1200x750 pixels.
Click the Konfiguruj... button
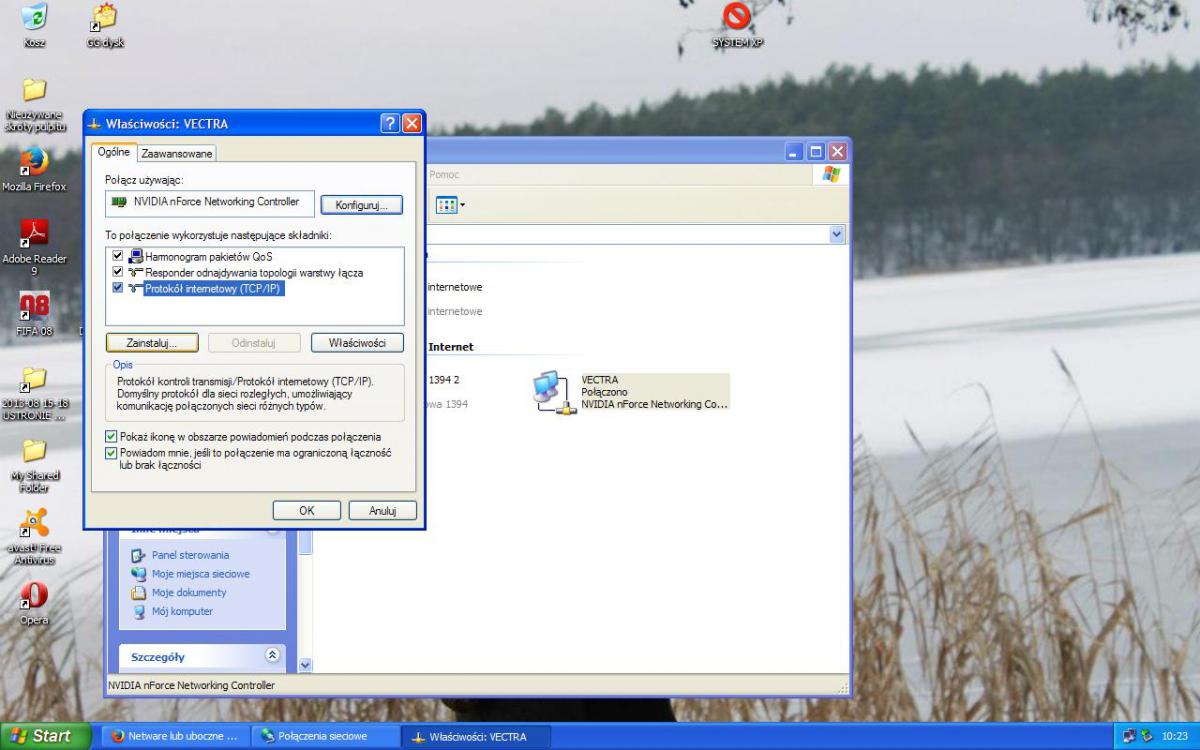[361, 204]
